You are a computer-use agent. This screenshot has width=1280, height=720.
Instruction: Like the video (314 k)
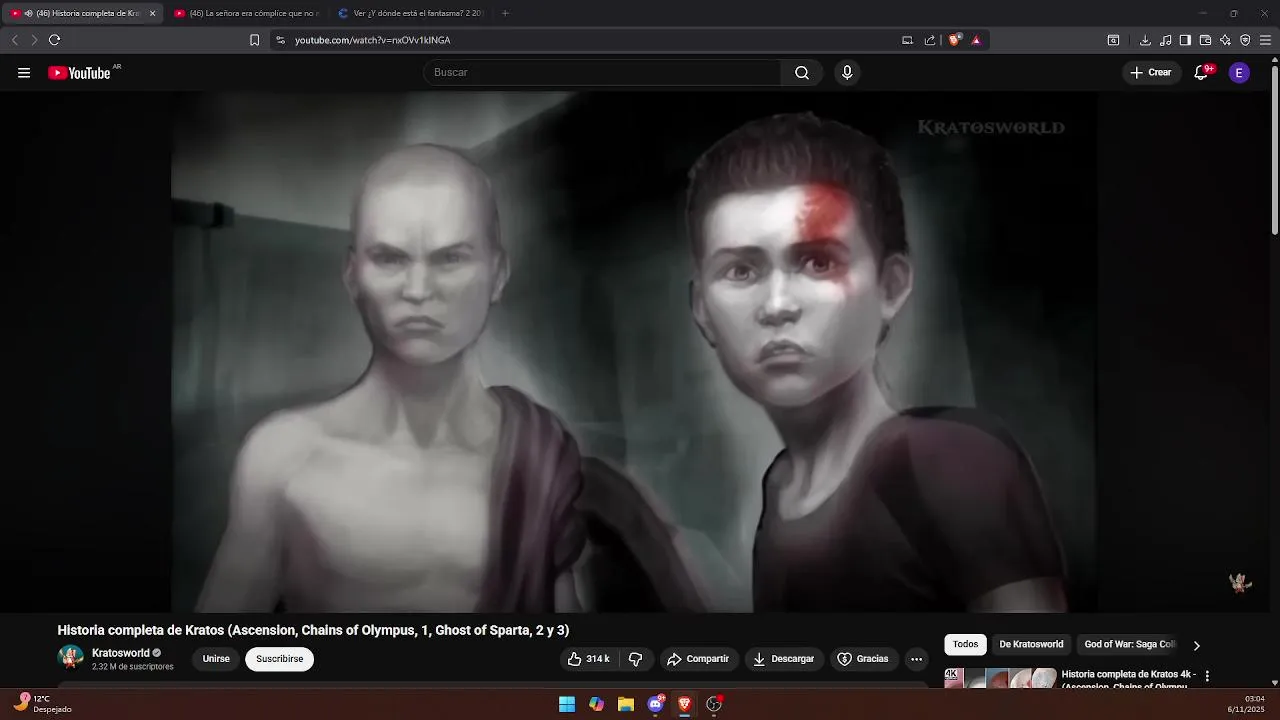pyautogui.click(x=588, y=659)
